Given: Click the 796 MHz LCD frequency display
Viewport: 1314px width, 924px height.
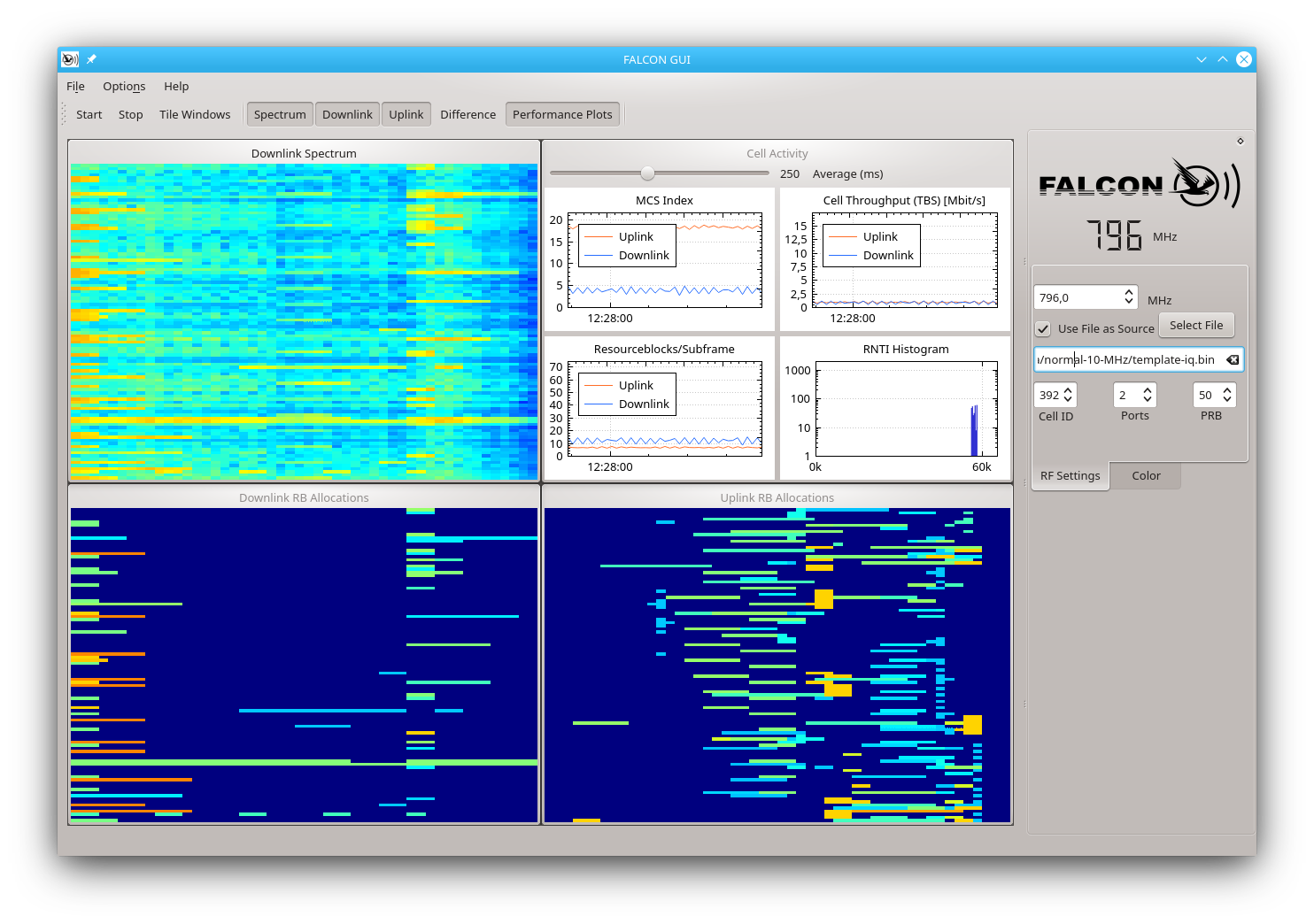Looking at the screenshot, I should (x=1114, y=235).
